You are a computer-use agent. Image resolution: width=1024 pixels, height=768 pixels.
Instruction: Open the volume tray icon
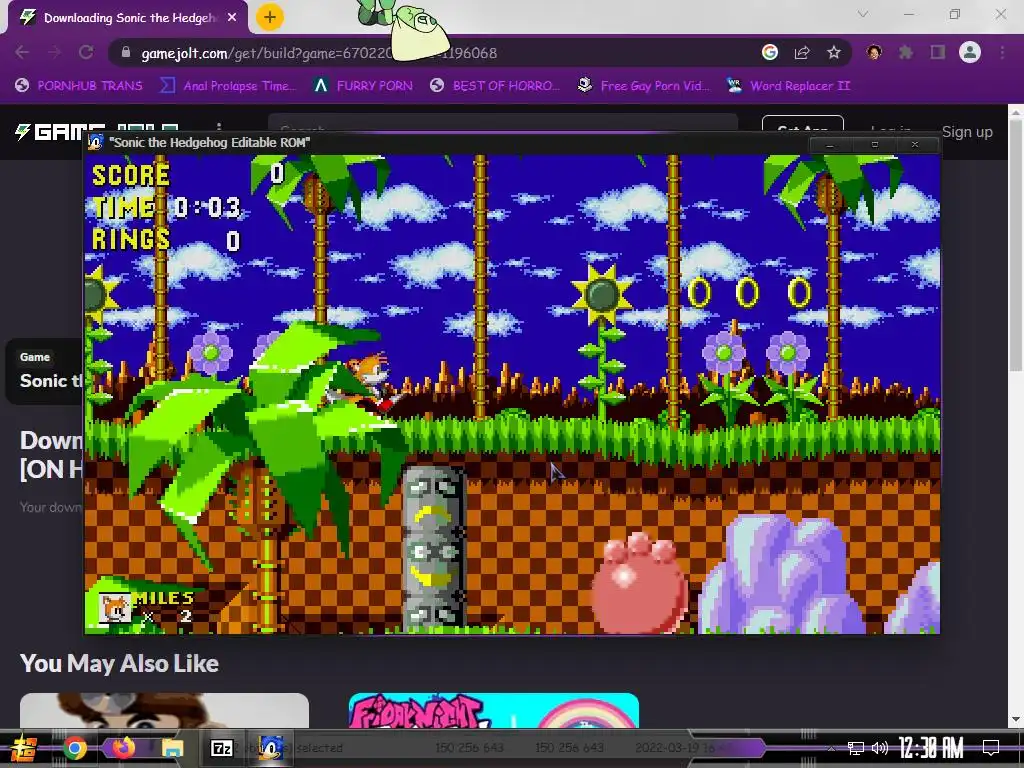click(880, 748)
